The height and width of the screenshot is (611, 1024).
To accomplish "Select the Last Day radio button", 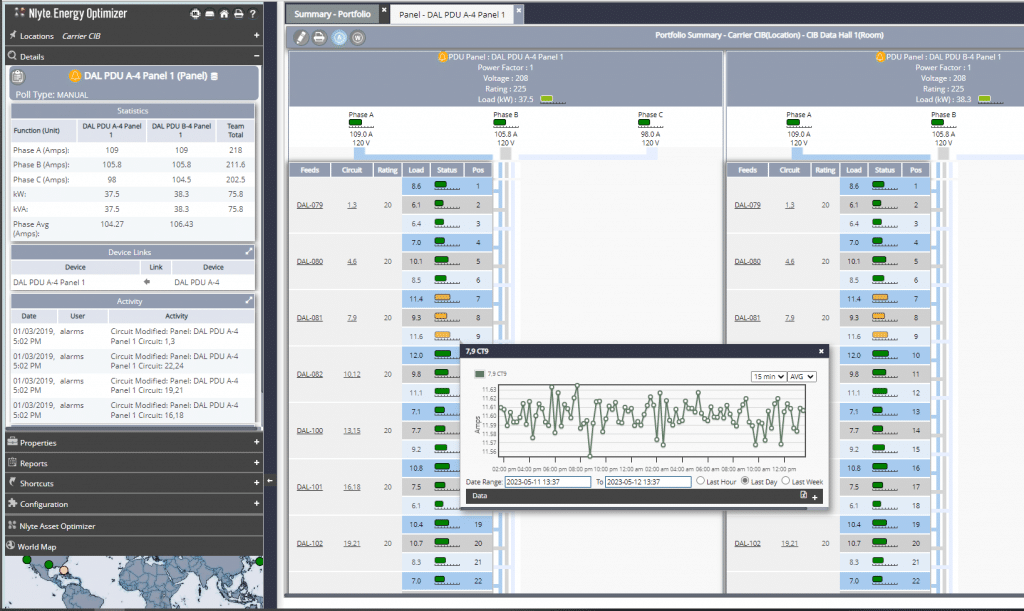I will click(x=745, y=481).
